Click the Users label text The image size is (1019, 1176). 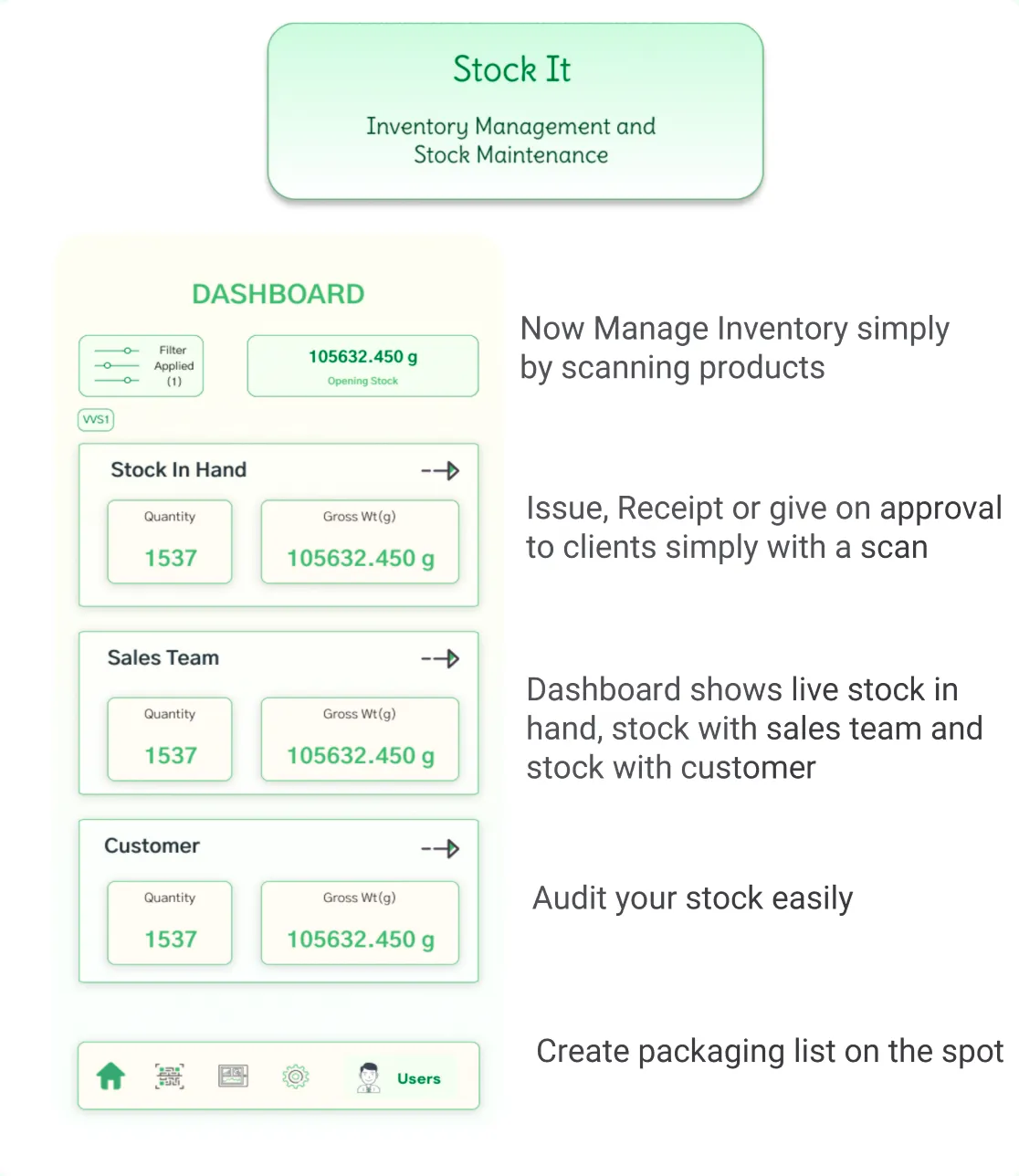418,1078
